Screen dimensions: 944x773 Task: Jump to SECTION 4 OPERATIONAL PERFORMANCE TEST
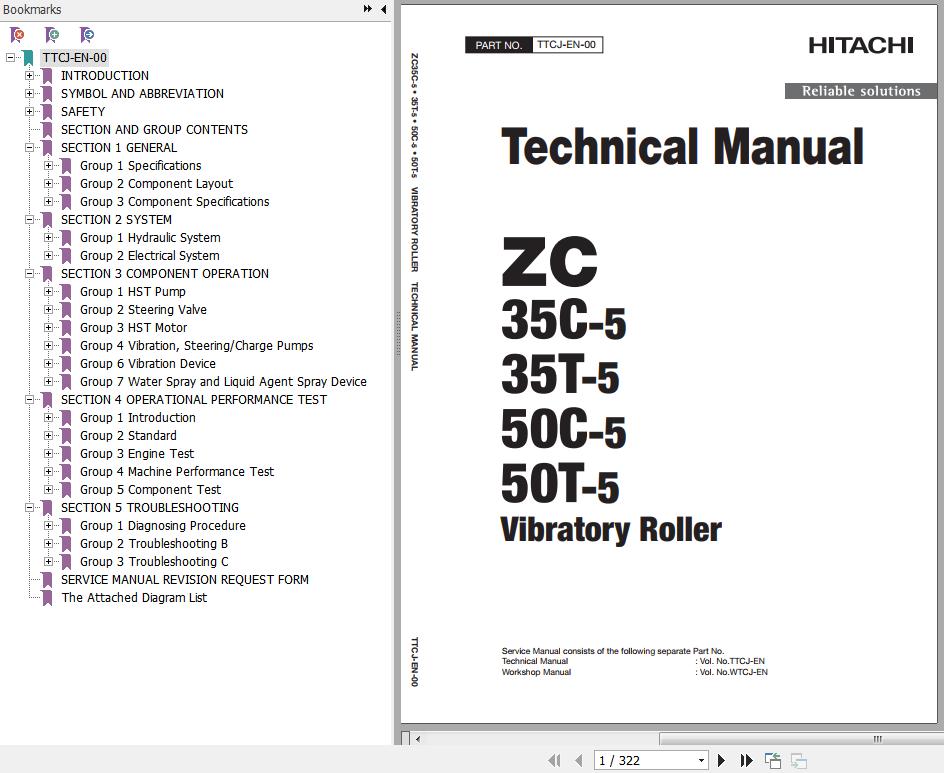click(x=194, y=400)
